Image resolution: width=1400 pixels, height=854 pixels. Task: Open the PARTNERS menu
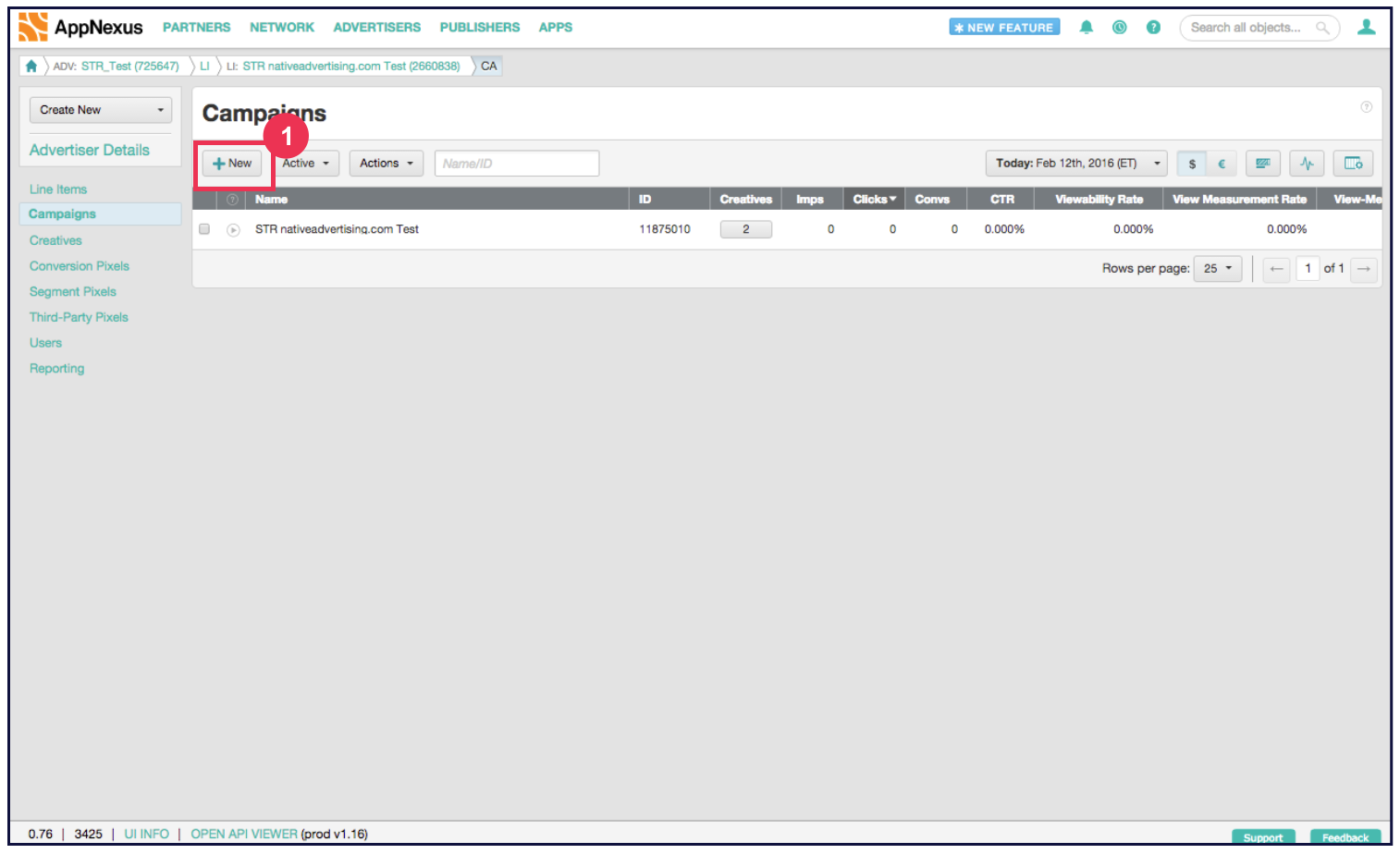point(197,28)
